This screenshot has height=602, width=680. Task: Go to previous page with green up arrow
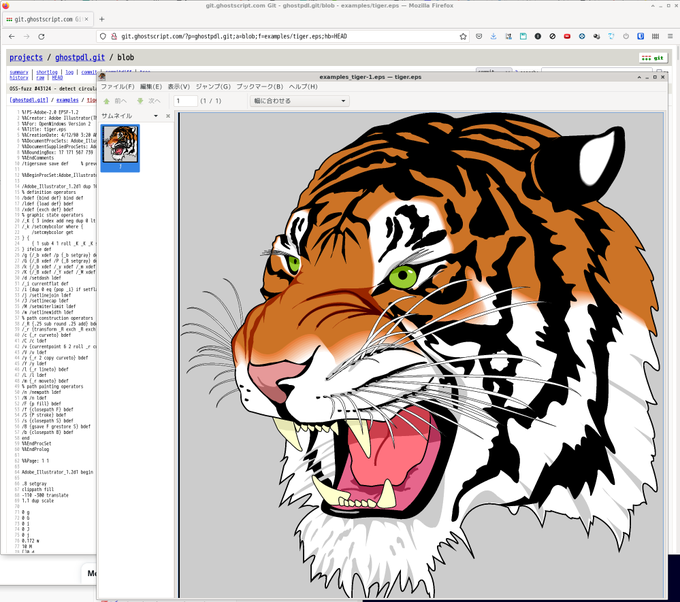(115, 101)
